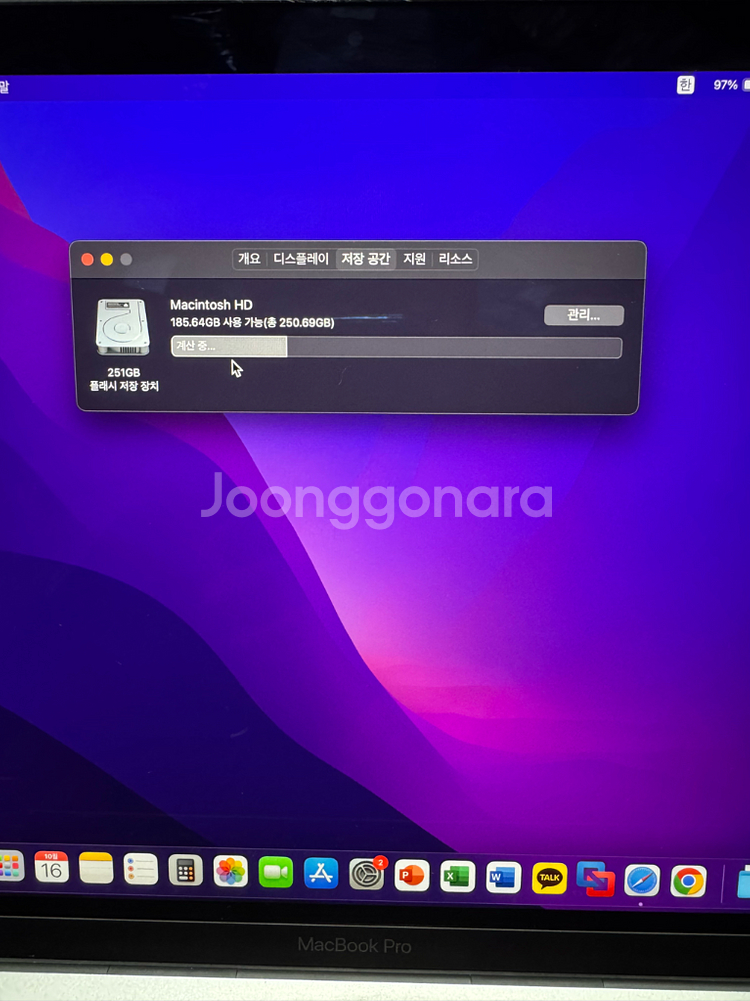Open Reminders in the dock
Image resolution: width=750 pixels, height=1001 pixels.
click(141, 870)
